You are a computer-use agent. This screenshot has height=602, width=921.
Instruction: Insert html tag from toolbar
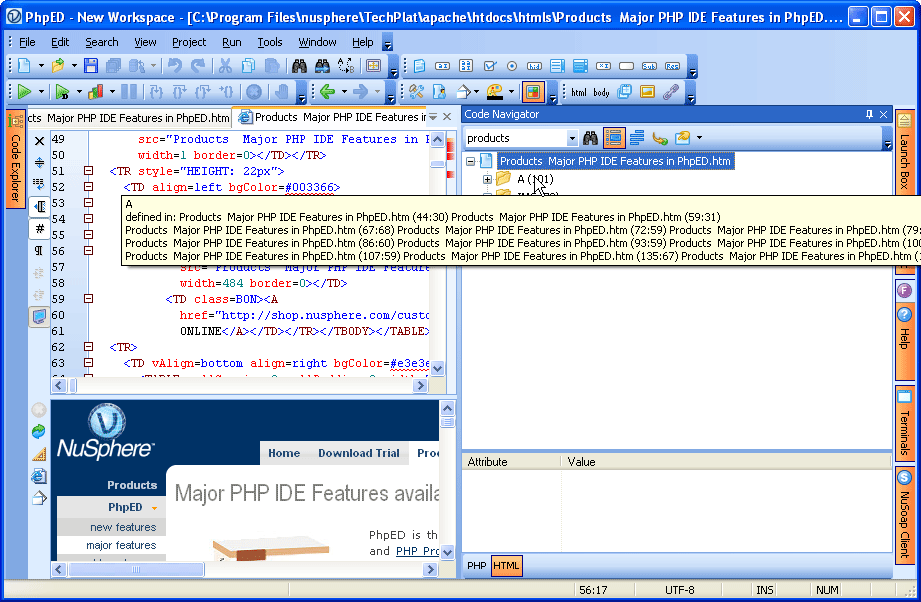pos(579,92)
